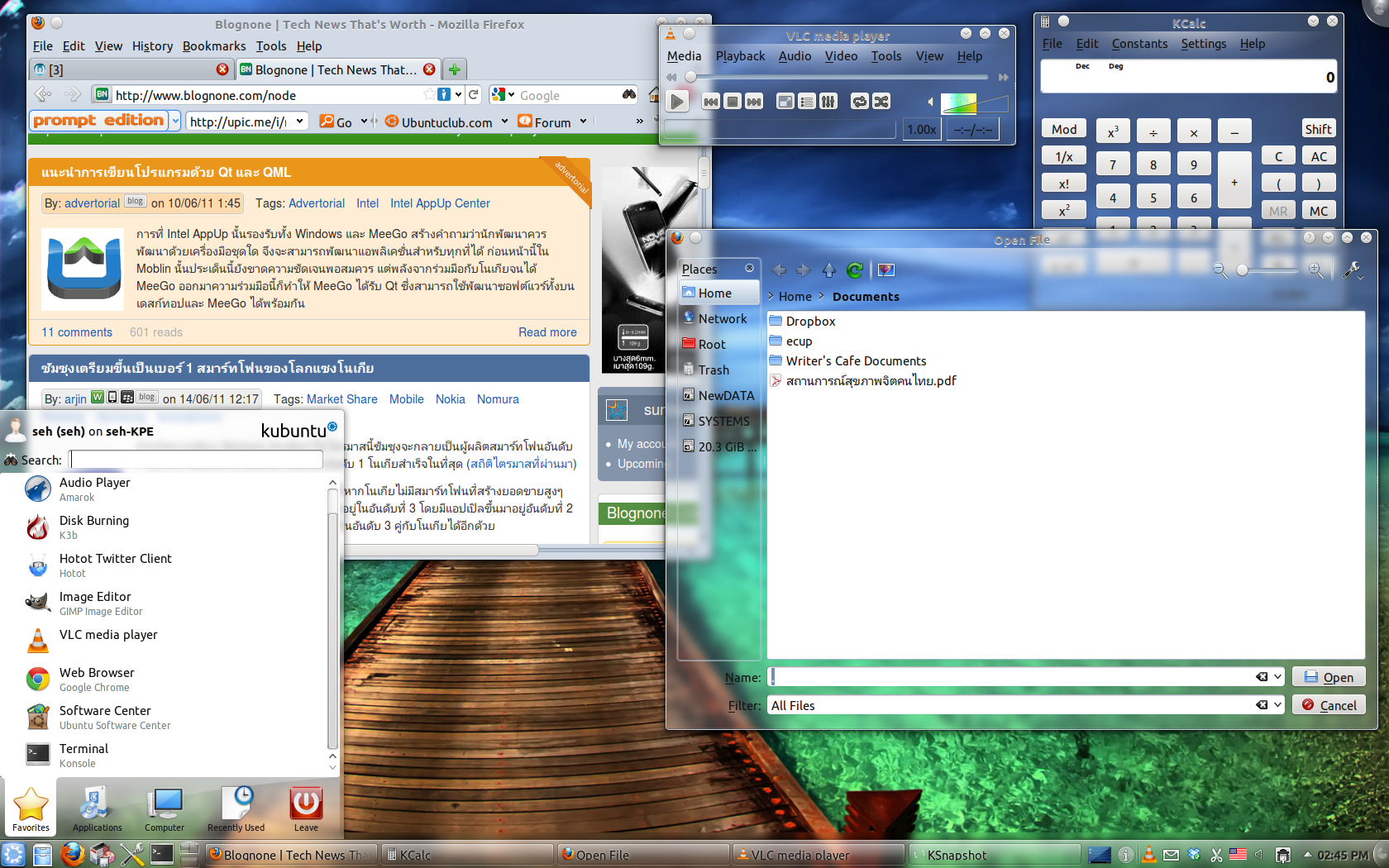Open the Name field history dropdown
Viewport: 1389px width, 868px height.
click(x=1277, y=677)
